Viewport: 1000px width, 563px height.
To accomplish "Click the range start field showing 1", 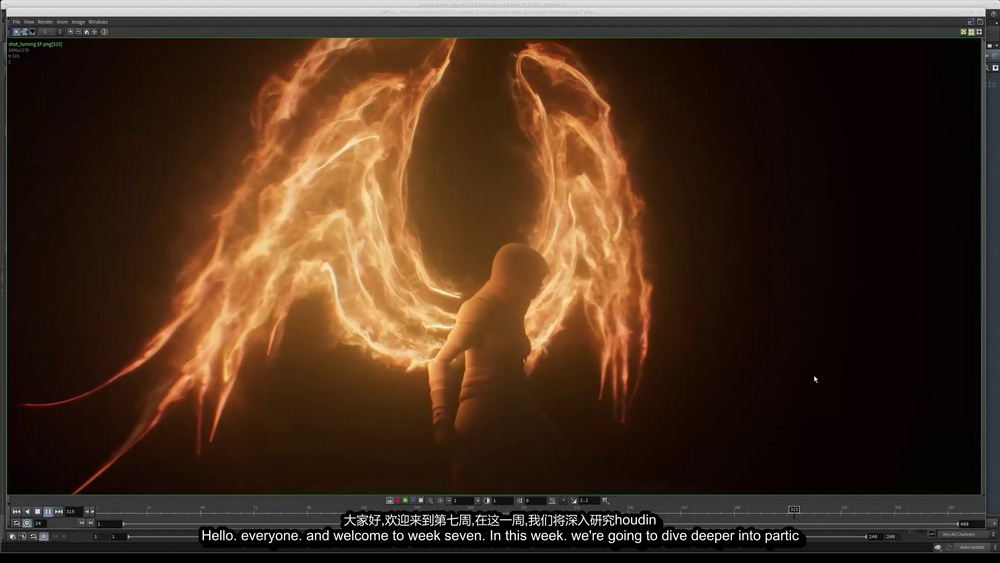I will pyautogui.click(x=109, y=523).
